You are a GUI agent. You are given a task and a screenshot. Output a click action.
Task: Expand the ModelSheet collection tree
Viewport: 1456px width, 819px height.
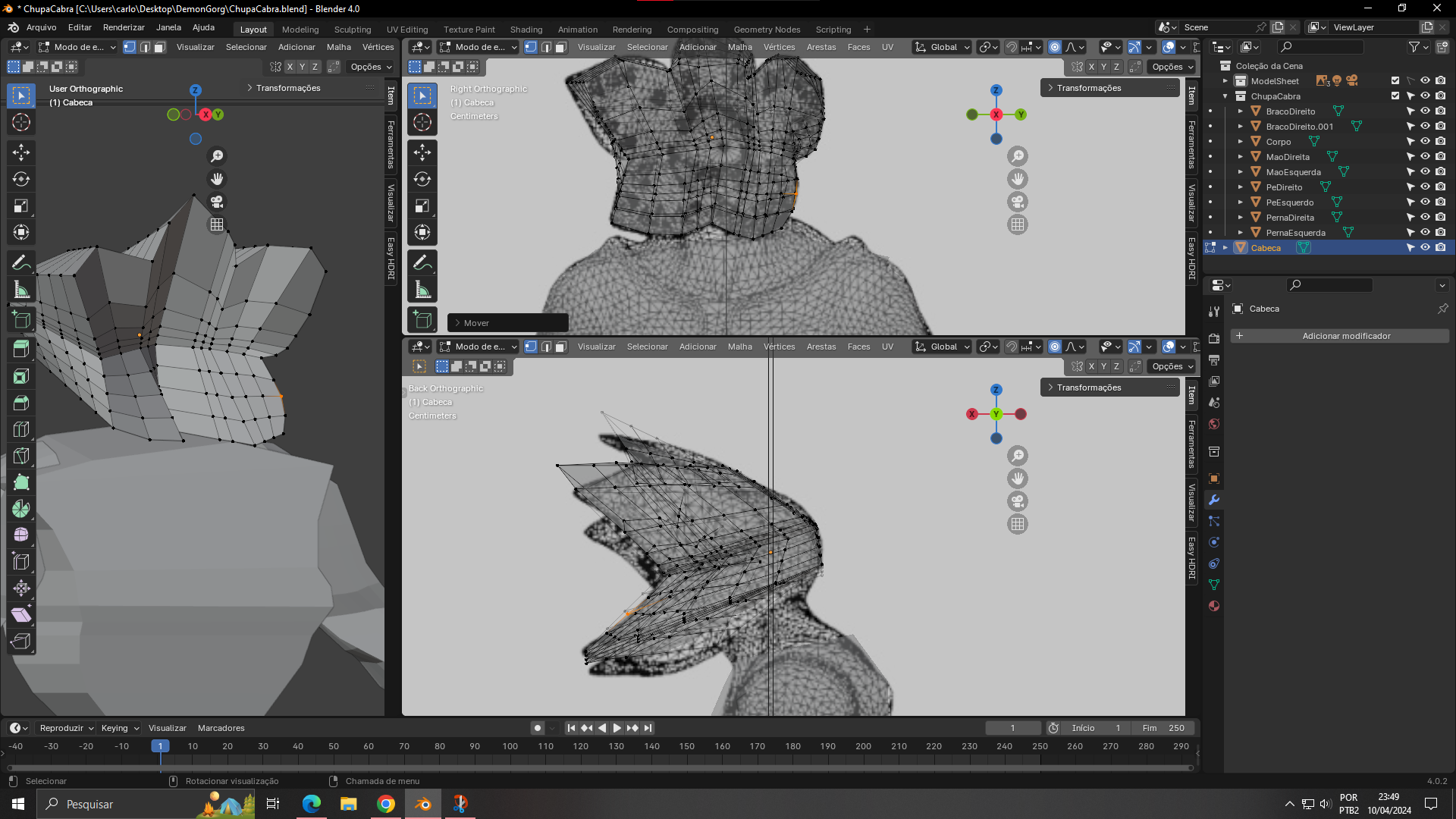[1225, 81]
